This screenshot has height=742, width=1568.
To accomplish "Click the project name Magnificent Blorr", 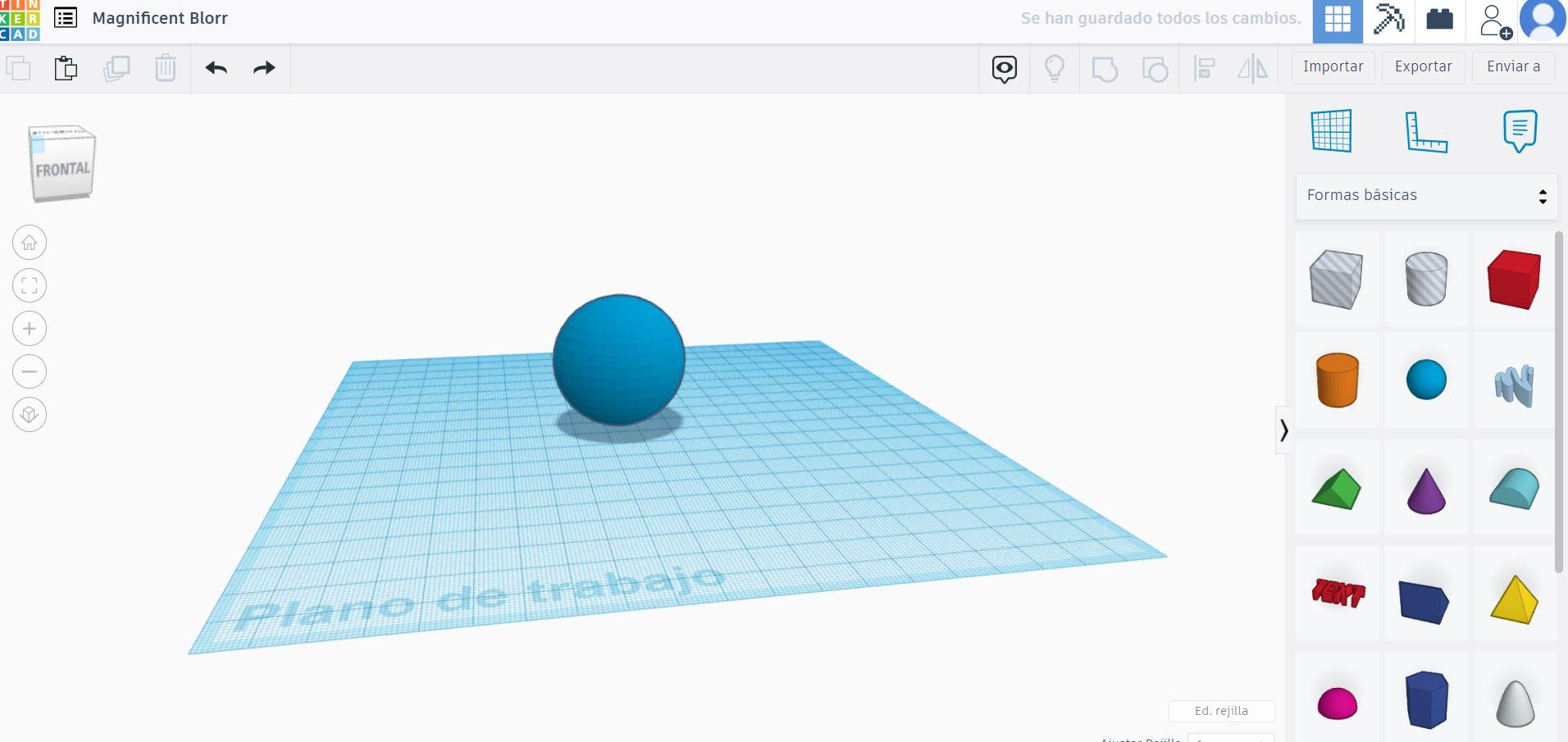I will [x=160, y=18].
